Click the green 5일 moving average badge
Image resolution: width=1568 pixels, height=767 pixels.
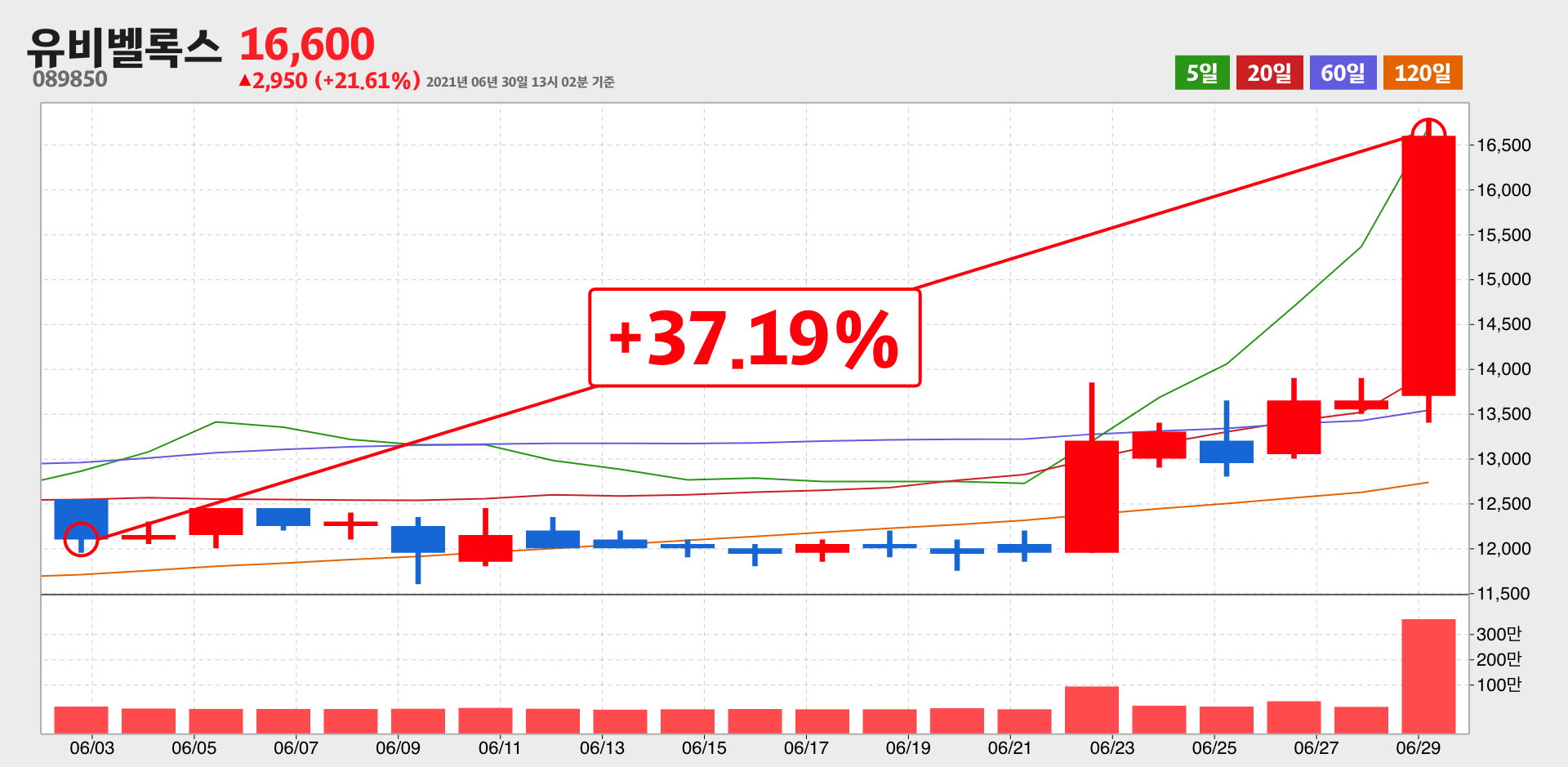point(1202,73)
